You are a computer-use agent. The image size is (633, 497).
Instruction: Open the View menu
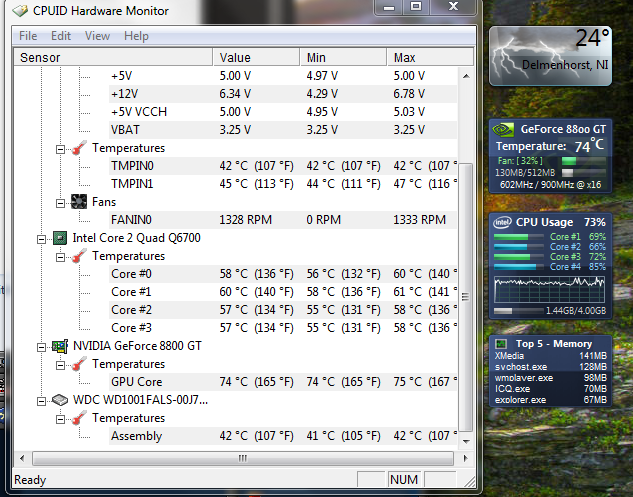[x=97, y=36]
